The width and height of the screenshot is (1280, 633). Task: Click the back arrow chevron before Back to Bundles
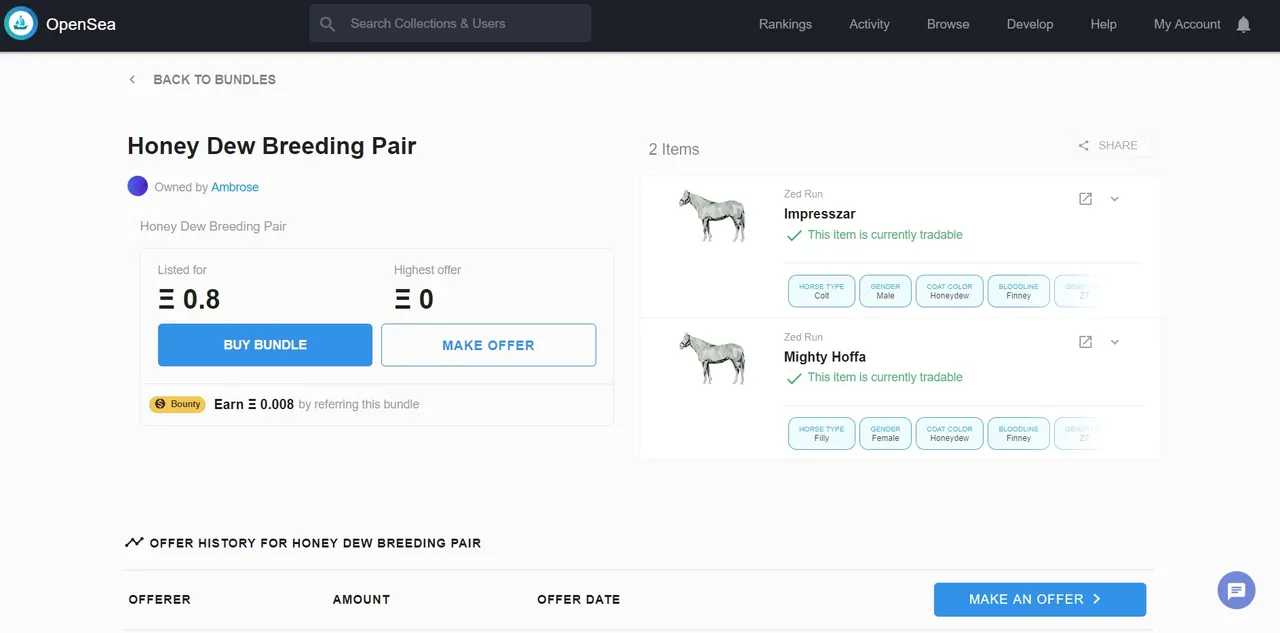(132, 79)
